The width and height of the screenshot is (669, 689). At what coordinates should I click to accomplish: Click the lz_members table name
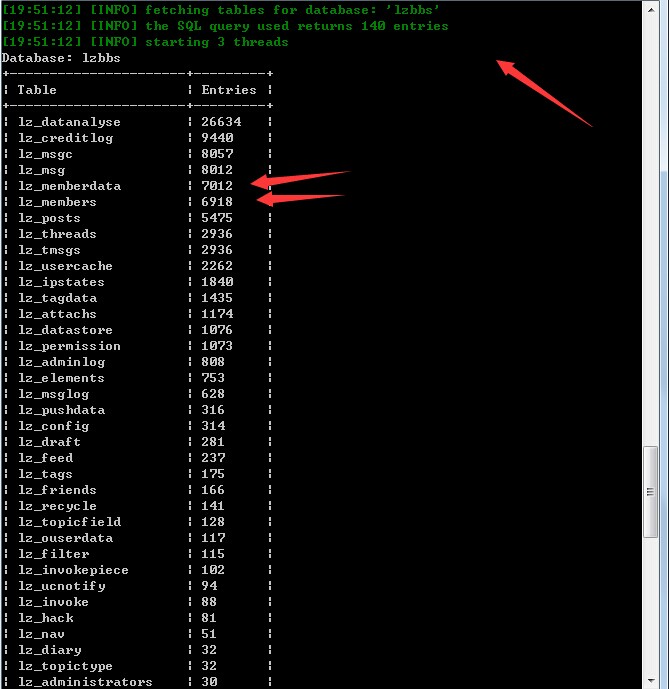(57, 202)
